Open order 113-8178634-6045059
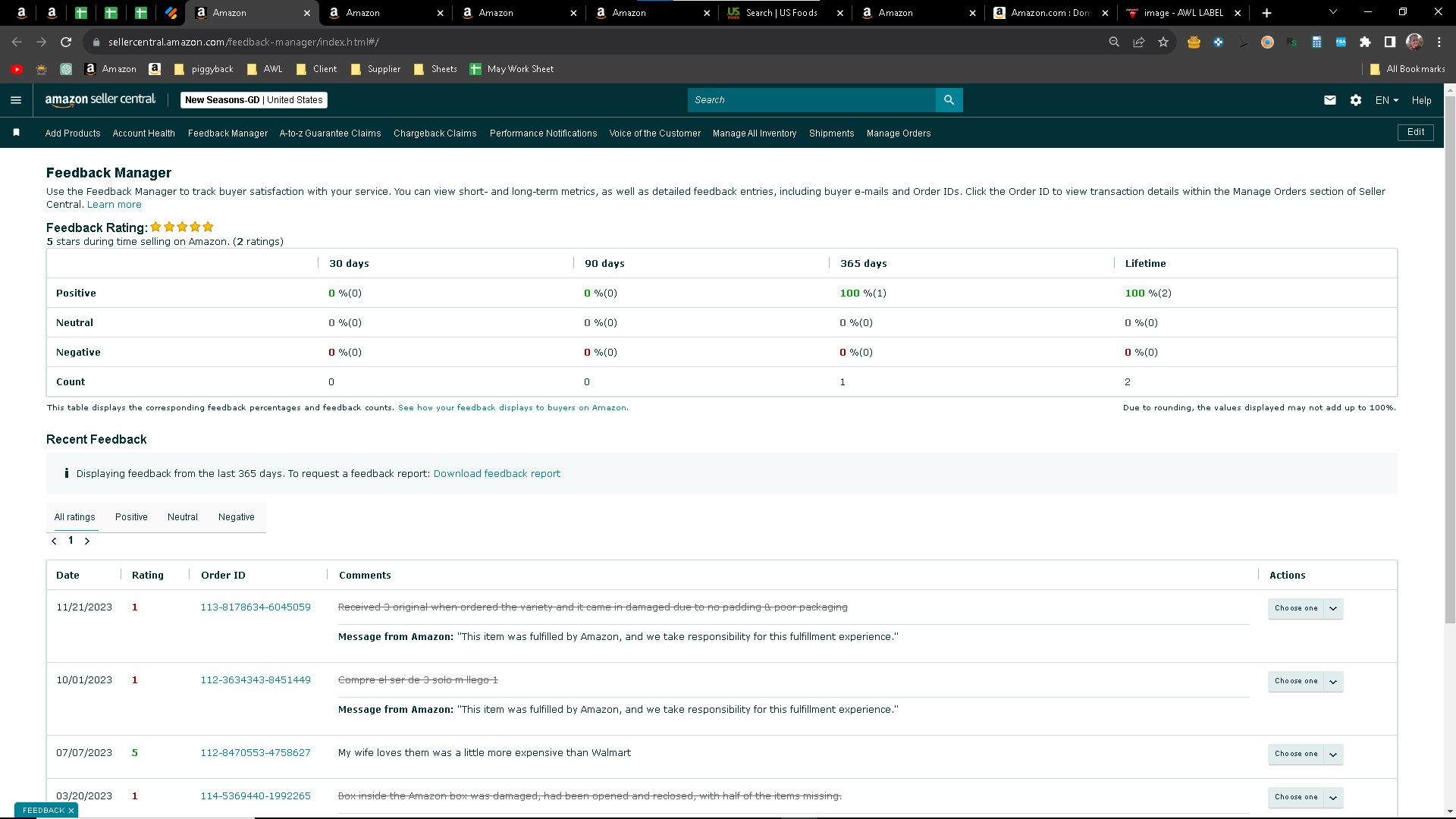Image resolution: width=1456 pixels, height=819 pixels. point(256,607)
